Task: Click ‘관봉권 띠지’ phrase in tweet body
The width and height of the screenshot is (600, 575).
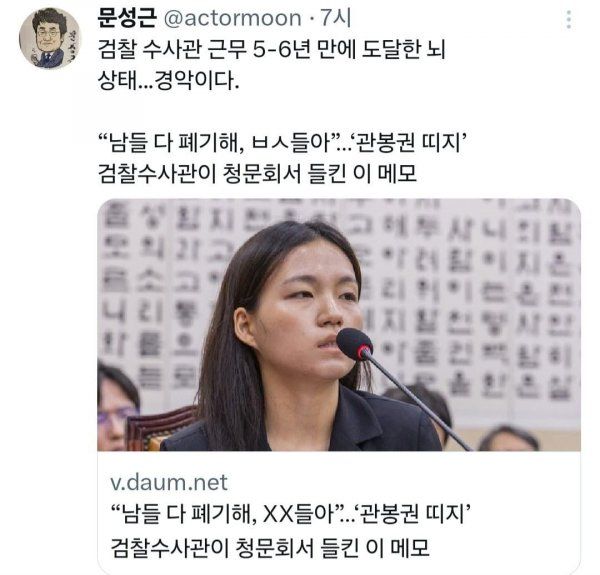Action: point(408,143)
